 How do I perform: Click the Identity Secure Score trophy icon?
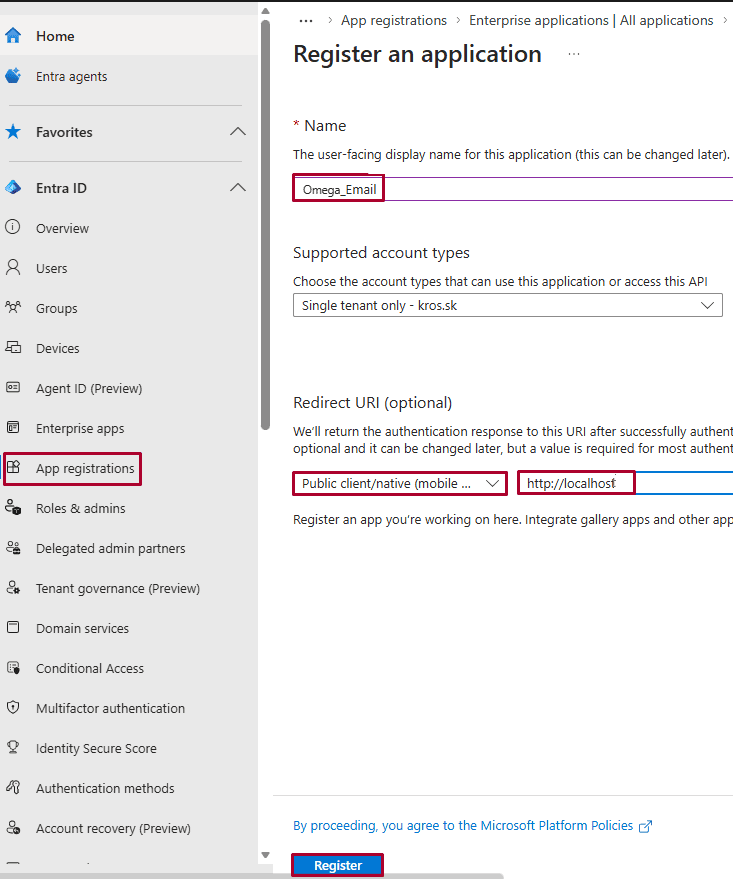click(x=13, y=747)
